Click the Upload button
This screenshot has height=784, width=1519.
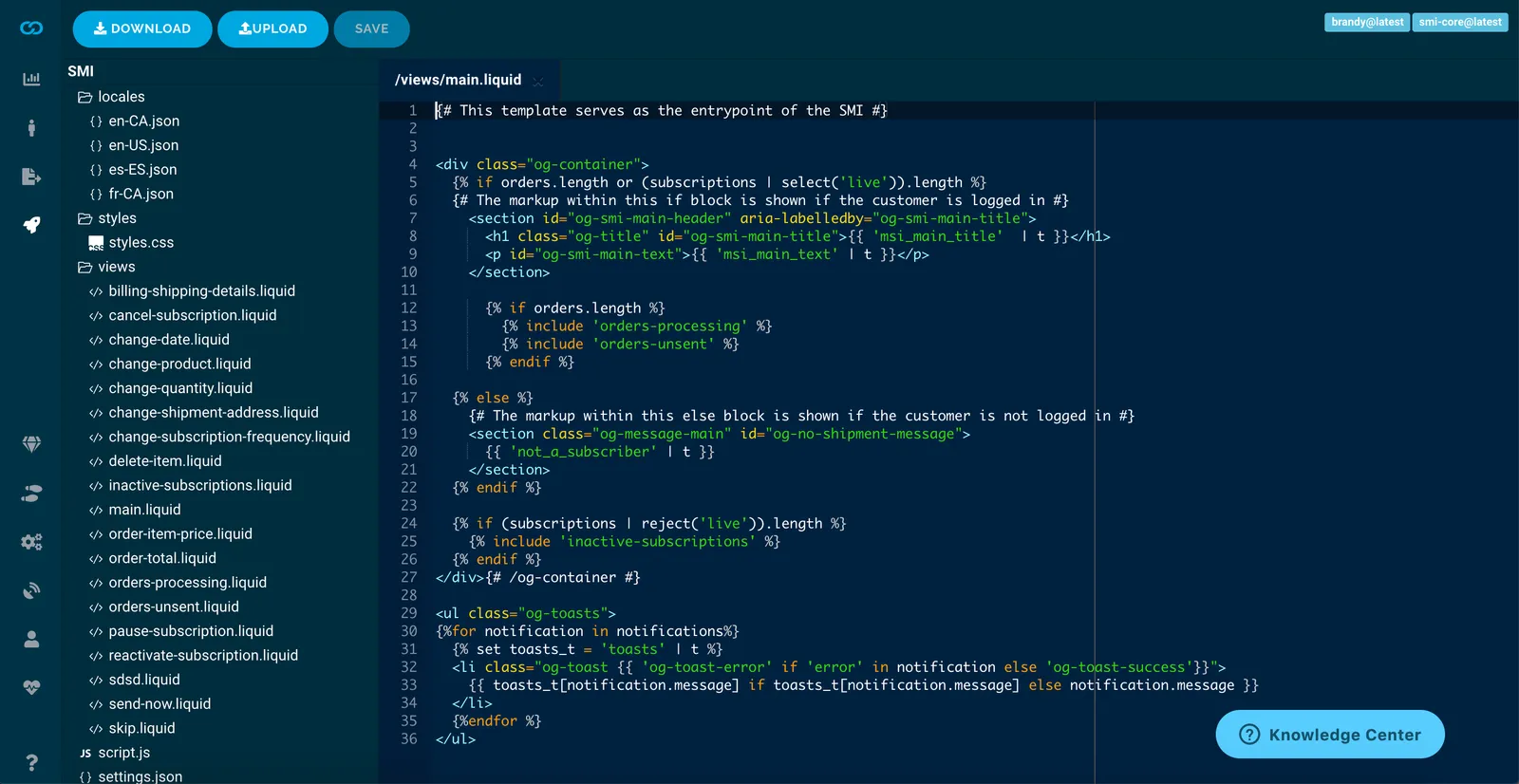click(272, 28)
